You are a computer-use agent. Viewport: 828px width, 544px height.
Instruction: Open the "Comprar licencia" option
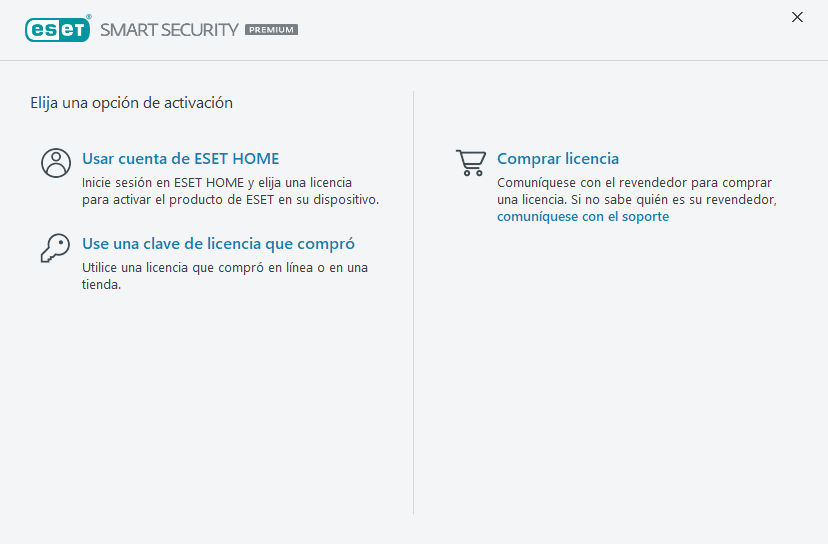[x=558, y=159]
